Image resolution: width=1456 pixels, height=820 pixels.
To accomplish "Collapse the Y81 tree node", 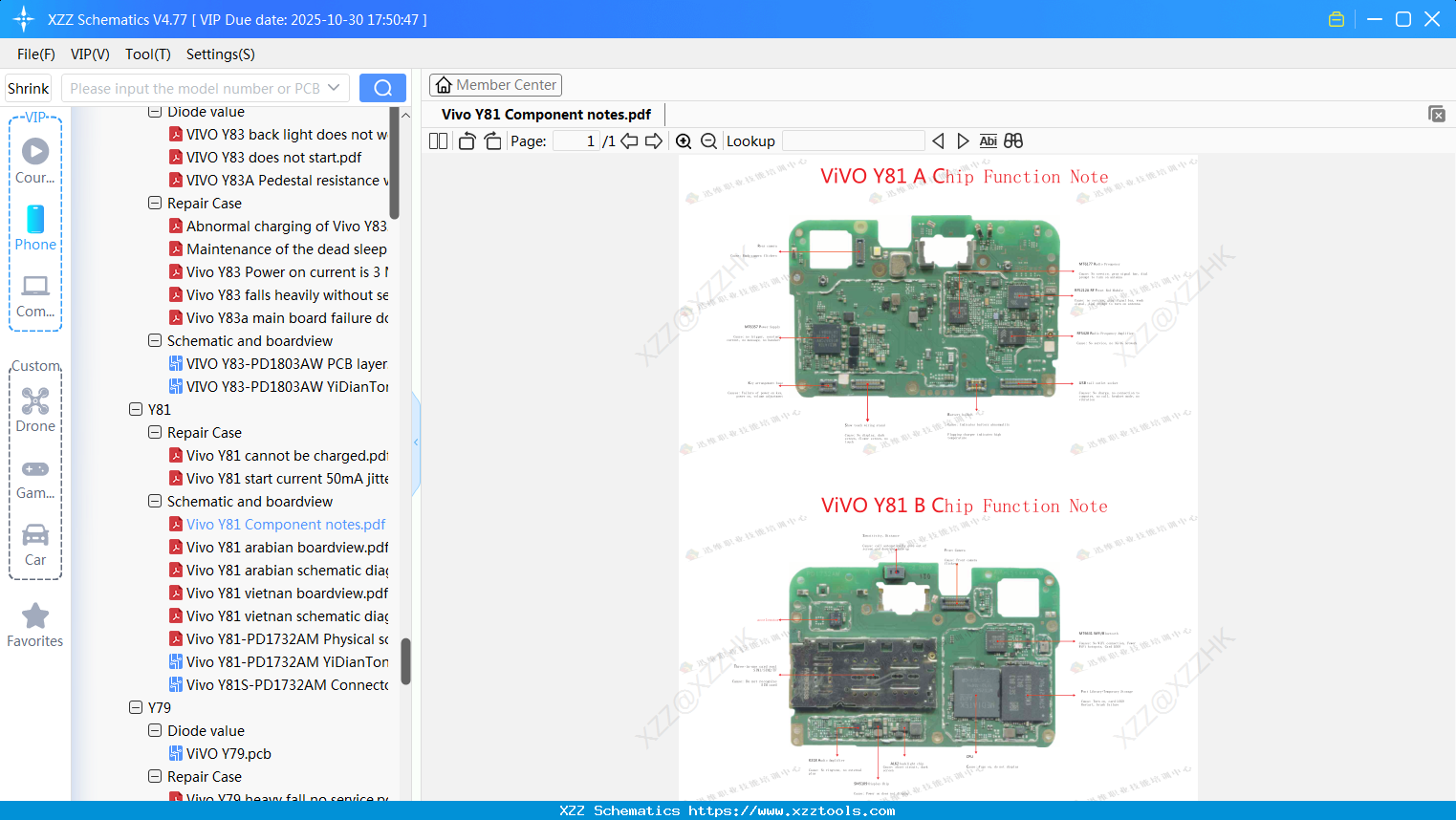I will [x=136, y=409].
